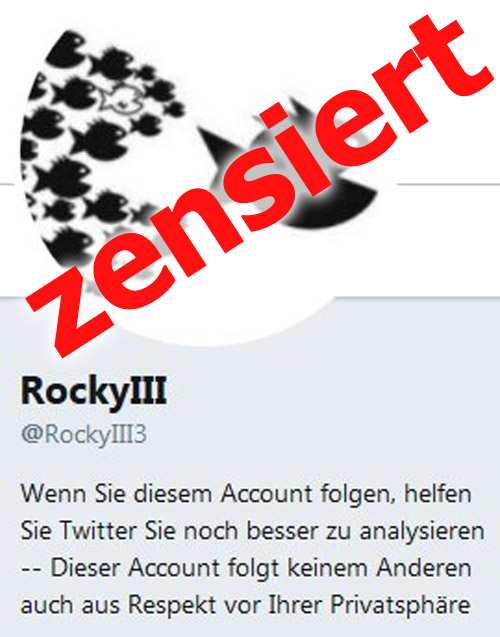Open the @RockyIII3 handle link
This screenshot has width=500, height=637.
click(x=84, y=435)
